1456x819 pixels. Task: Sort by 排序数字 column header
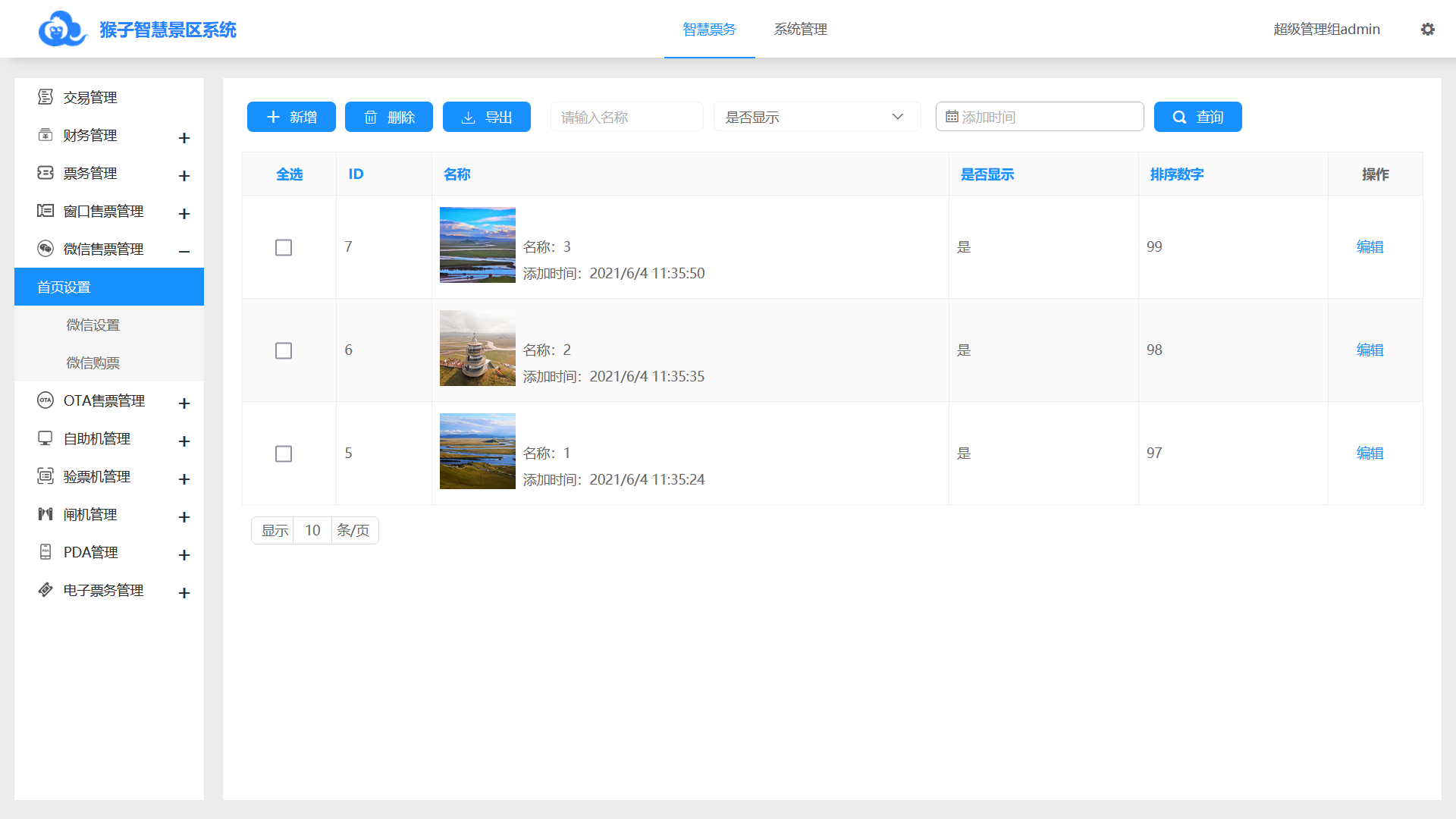coord(1176,174)
